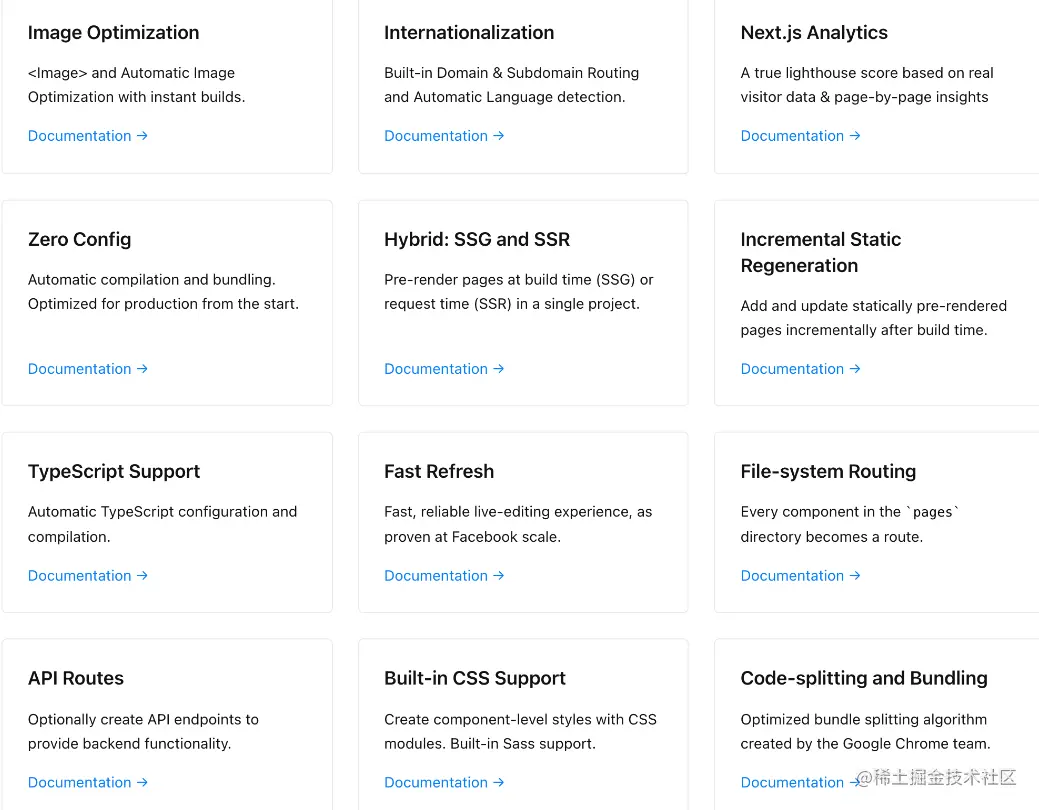Click the arrow icon beside Hybrid: SSG and SSR Documentation

click(x=498, y=369)
